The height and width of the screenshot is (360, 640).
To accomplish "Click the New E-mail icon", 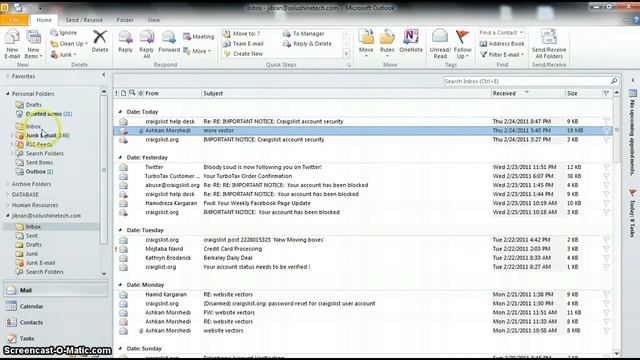I will [x=12, y=44].
